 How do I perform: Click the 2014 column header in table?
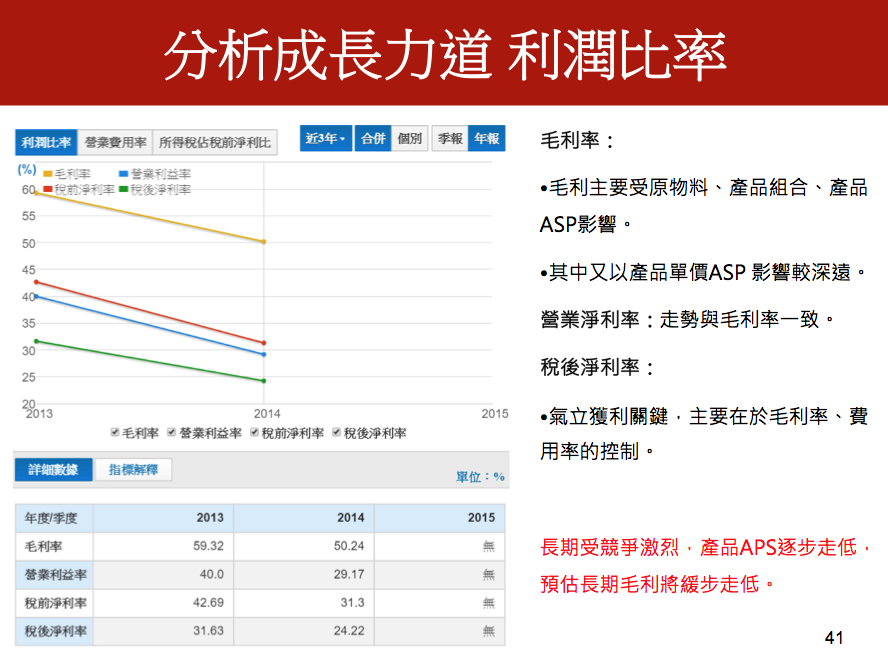[x=350, y=518]
